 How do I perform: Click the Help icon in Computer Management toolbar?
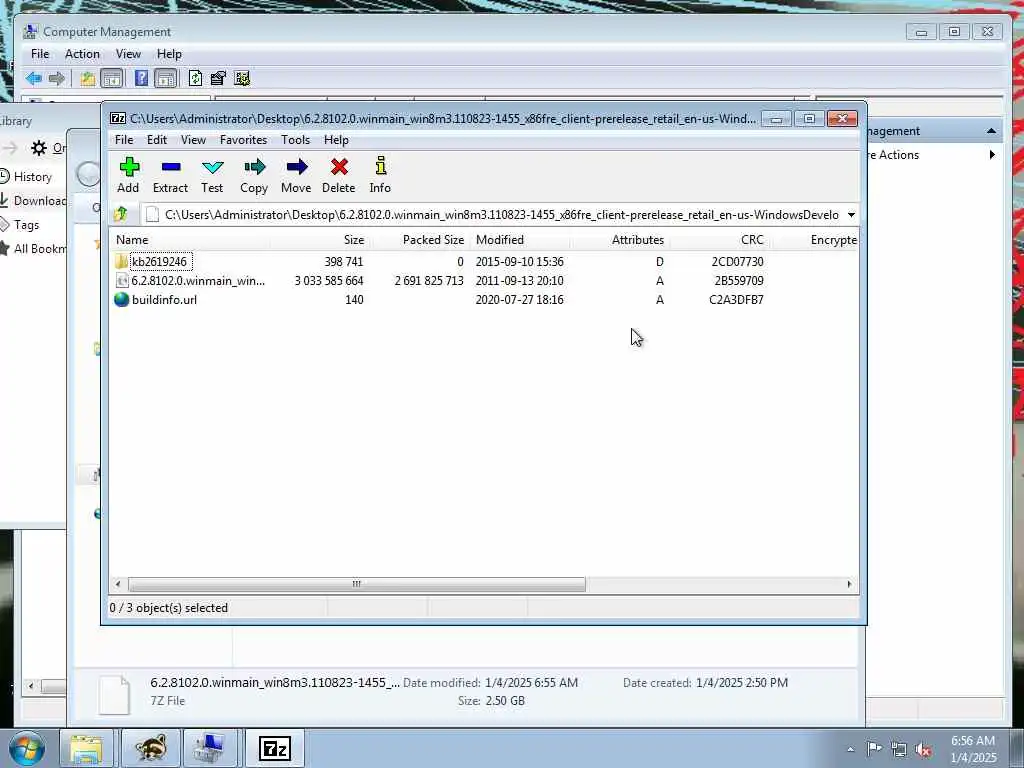click(x=141, y=78)
